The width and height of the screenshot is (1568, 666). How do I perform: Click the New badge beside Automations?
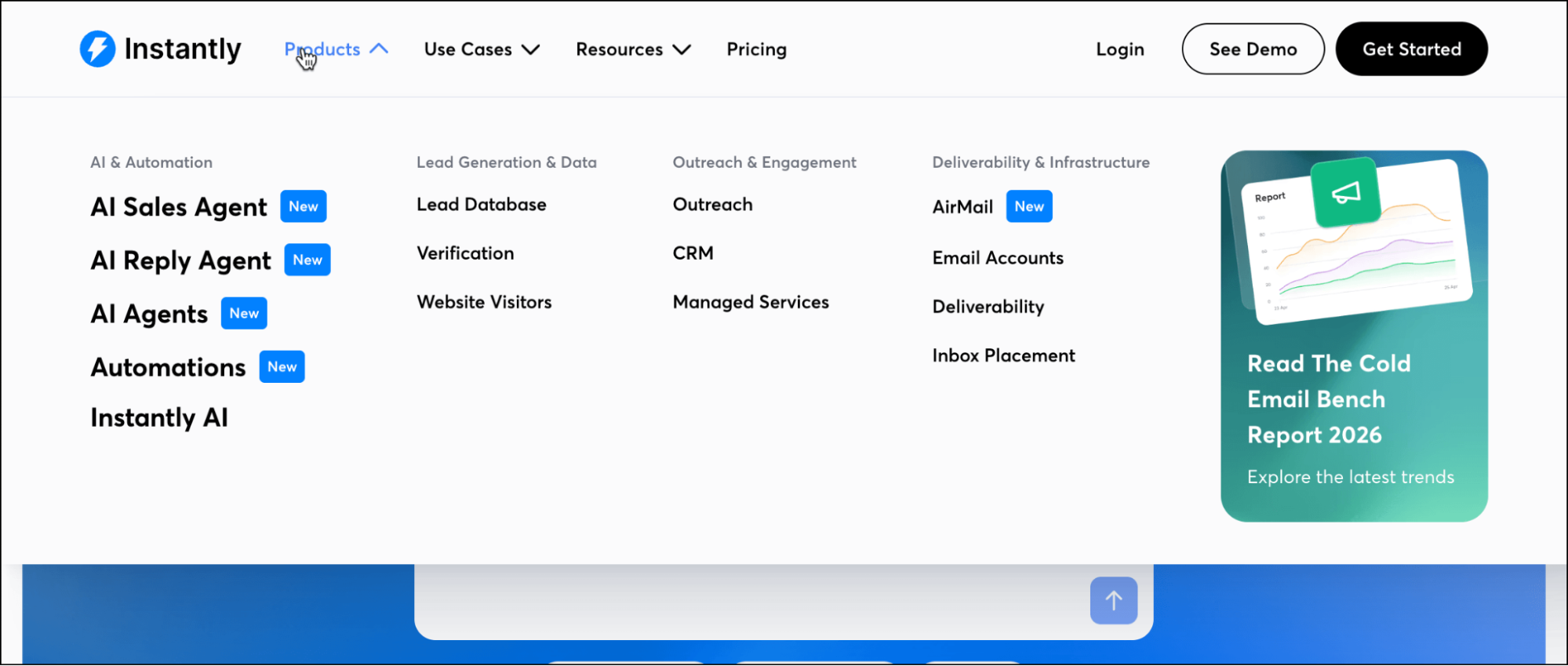(x=282, y=366)
